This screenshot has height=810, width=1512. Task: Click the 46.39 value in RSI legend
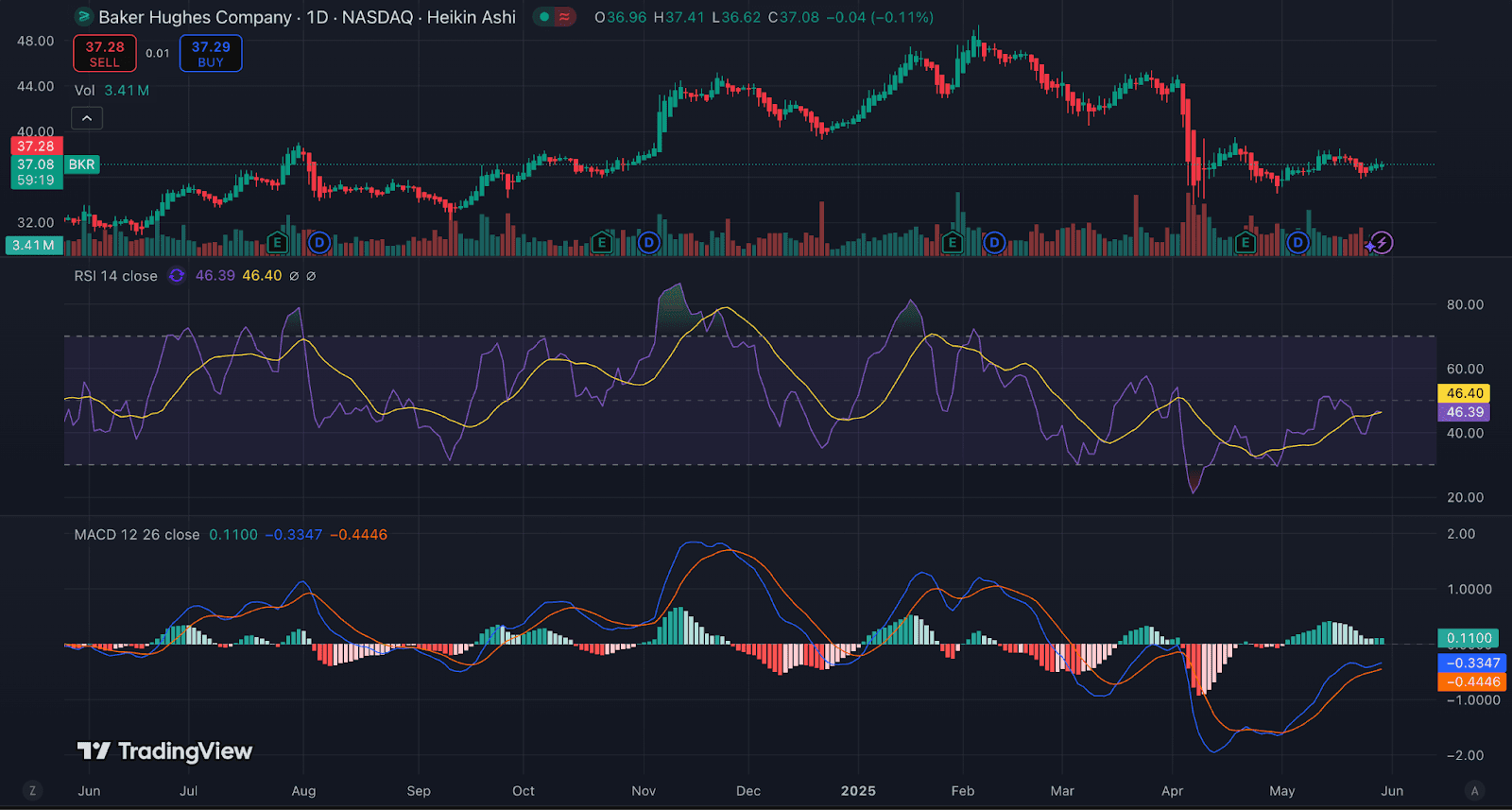[215, 276]
